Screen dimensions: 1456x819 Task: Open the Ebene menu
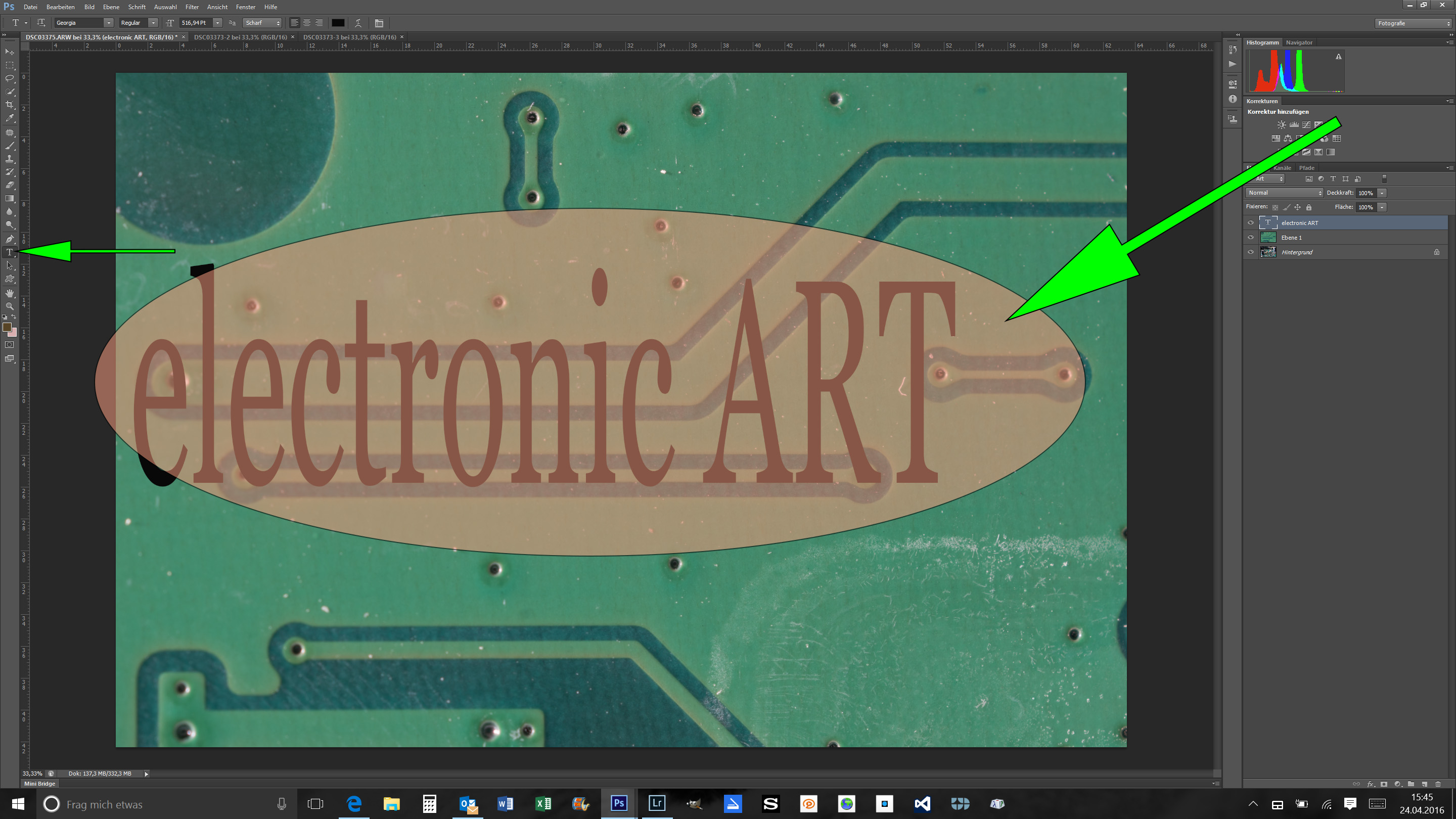tap(111, 7)
